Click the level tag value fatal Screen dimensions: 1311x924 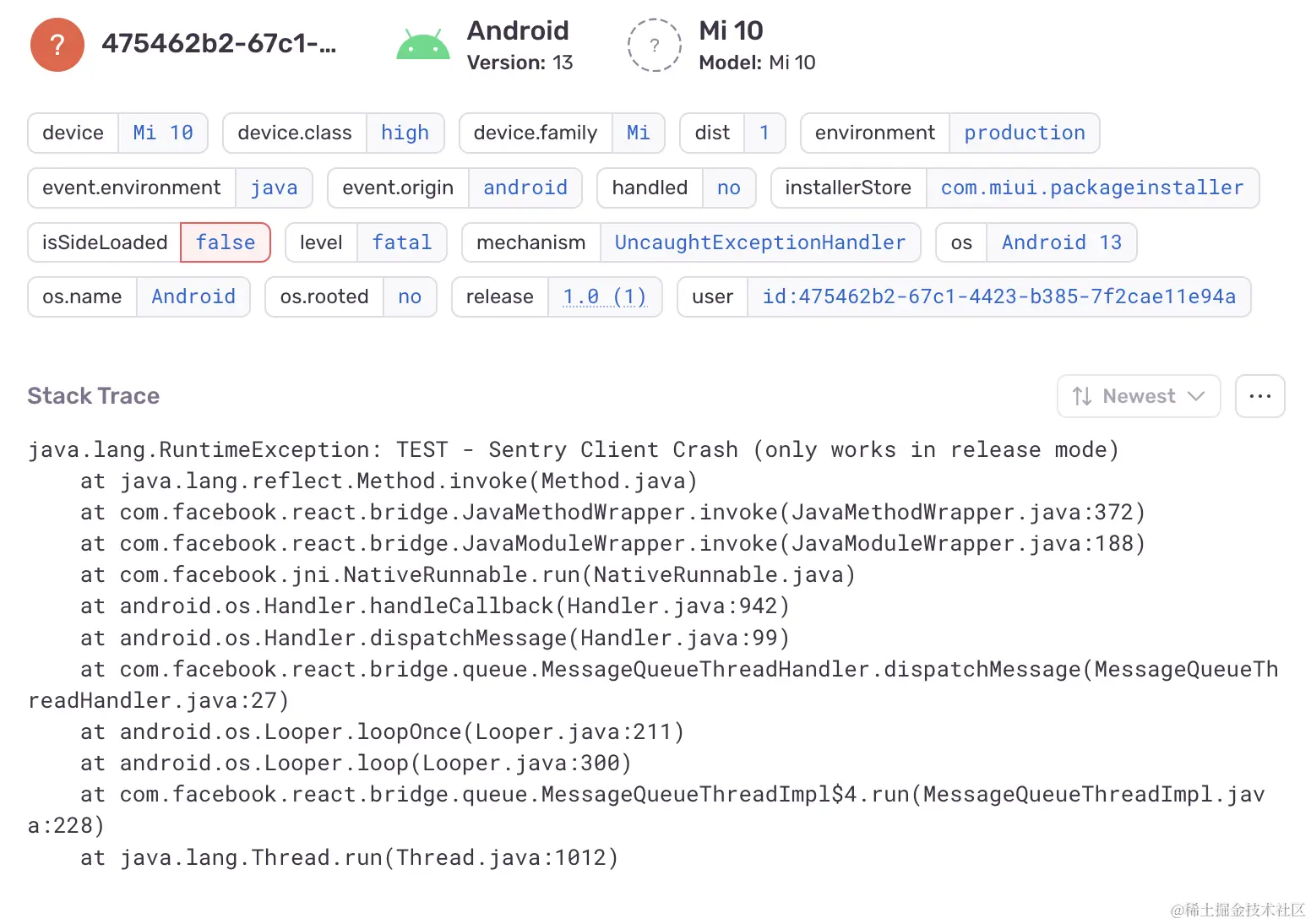[x=402, y=242]
